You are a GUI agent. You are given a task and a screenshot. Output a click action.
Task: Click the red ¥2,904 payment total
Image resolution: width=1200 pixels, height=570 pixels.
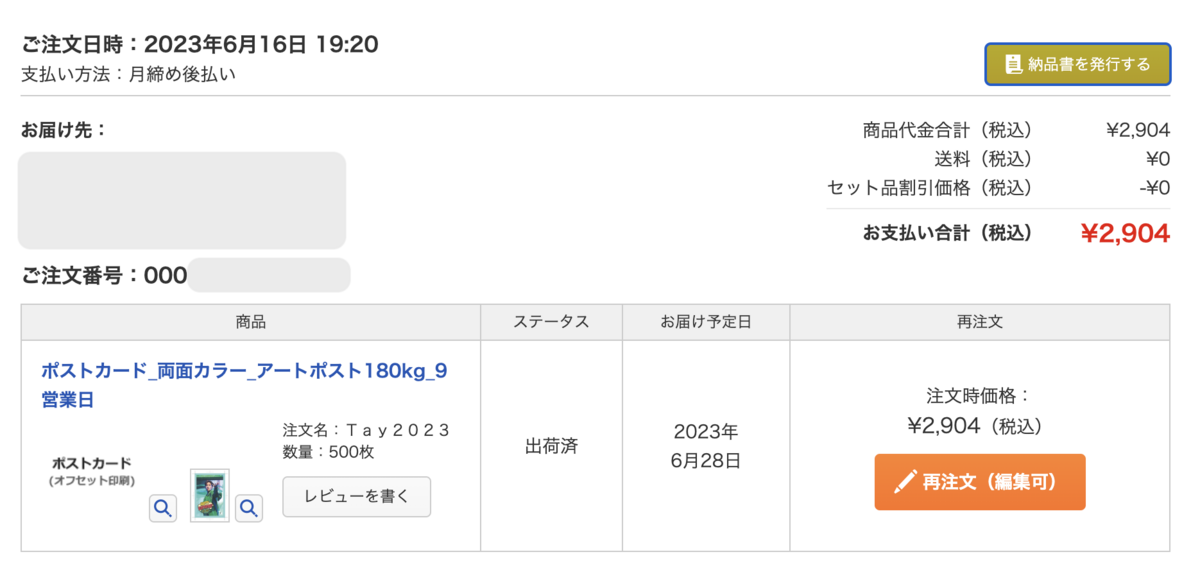tap(1125, 233)
